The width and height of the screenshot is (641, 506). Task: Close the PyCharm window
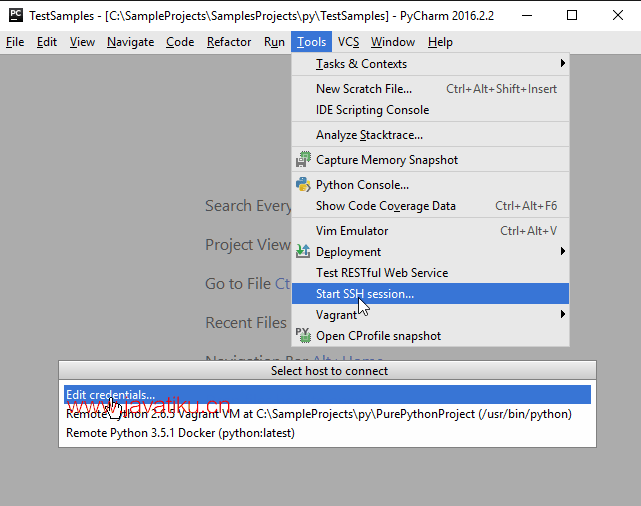pyautogui.click(x=618, y=16)
